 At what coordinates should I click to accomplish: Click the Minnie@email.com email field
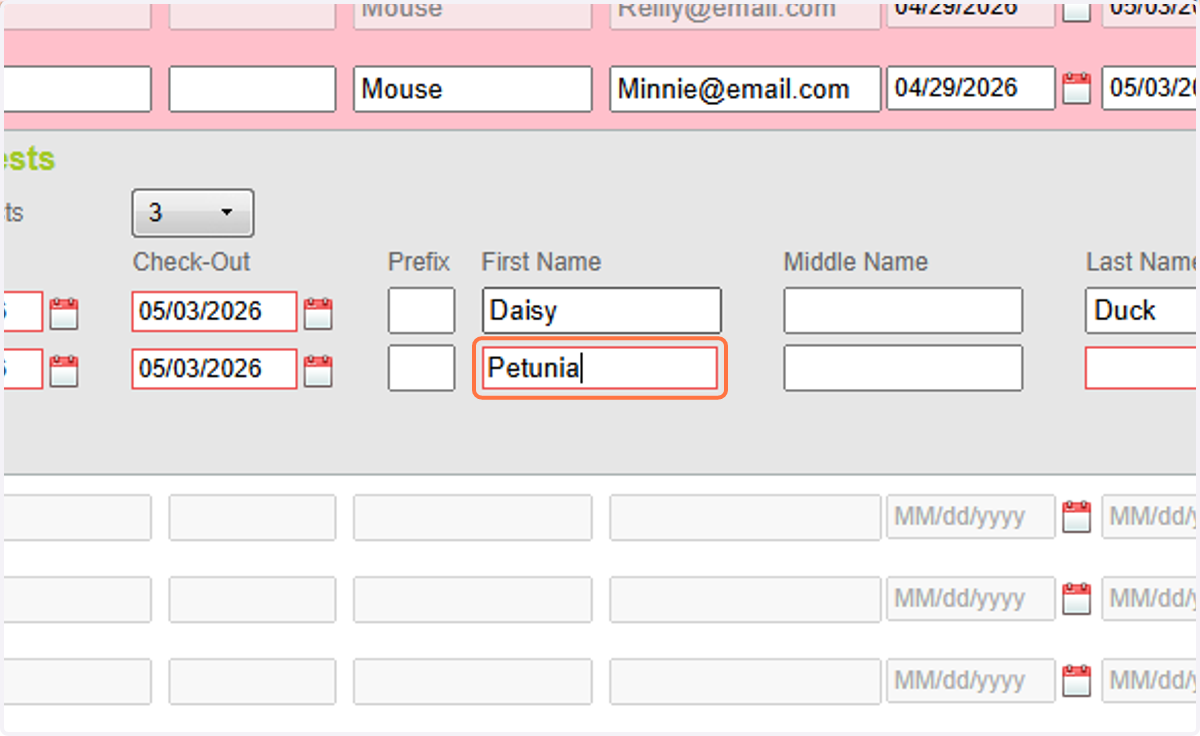click(x=745, y=89)
